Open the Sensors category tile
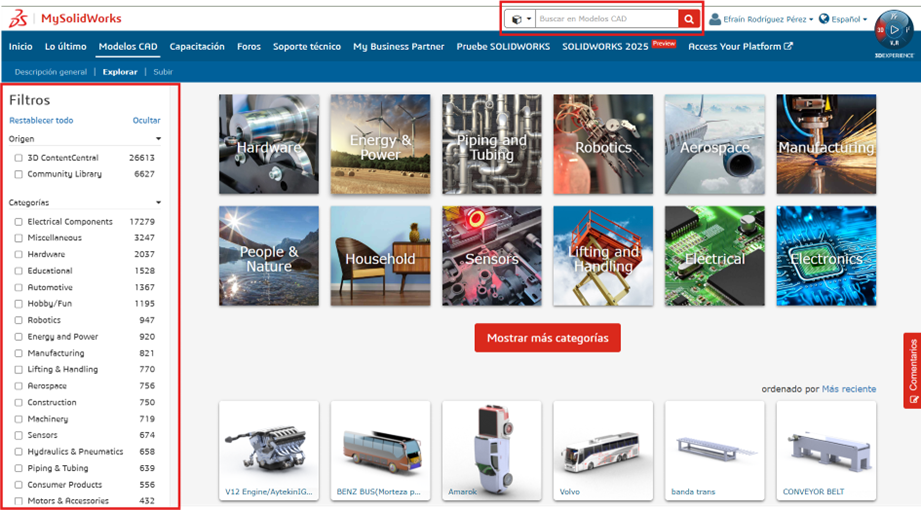This screenshot has height=510, width=921. [x=492, y=256]
